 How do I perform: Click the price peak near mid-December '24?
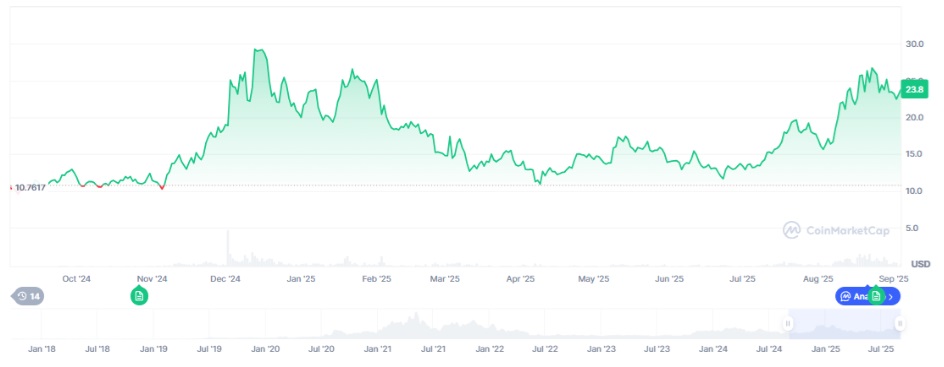tap(259, 50)
